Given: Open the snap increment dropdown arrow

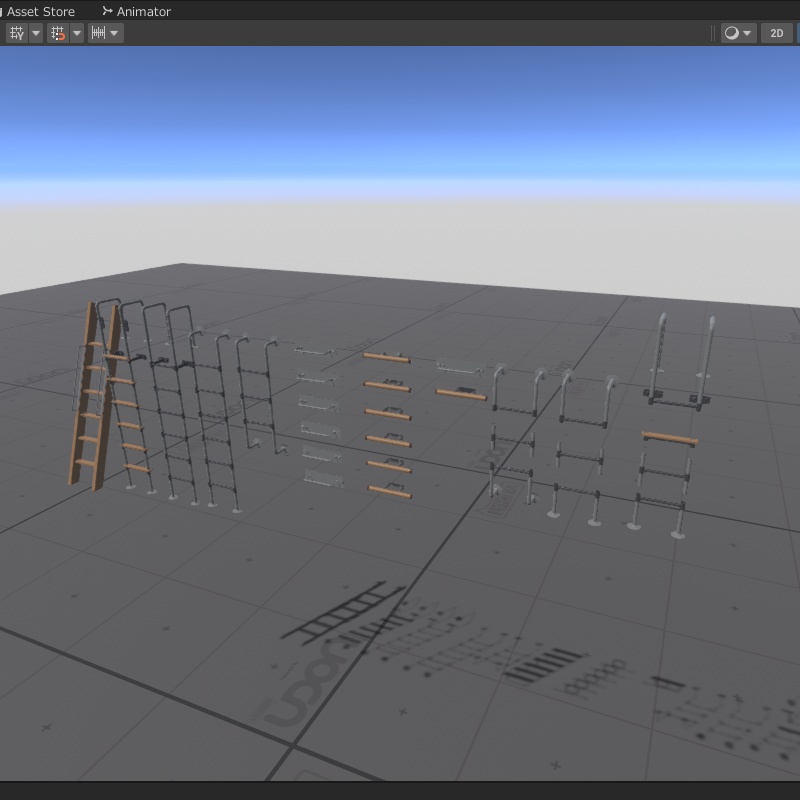Looking at the screenshot, I should point(113,33).
